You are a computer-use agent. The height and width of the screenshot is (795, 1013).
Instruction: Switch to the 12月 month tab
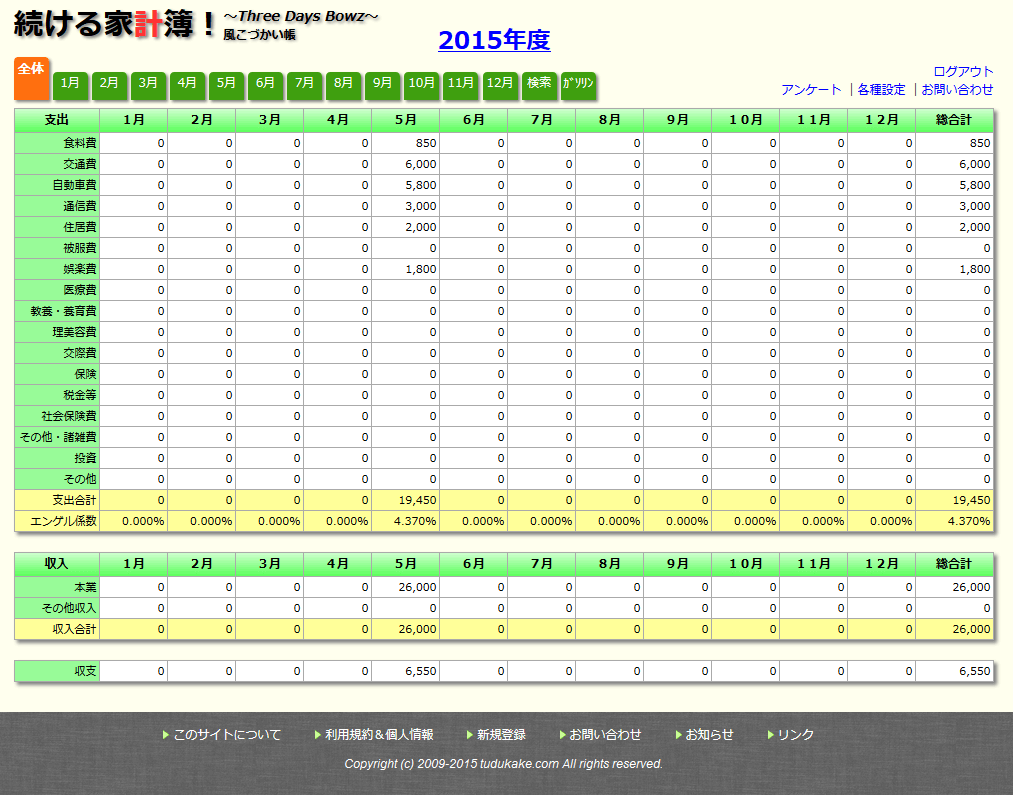click(x=499, y=84)
